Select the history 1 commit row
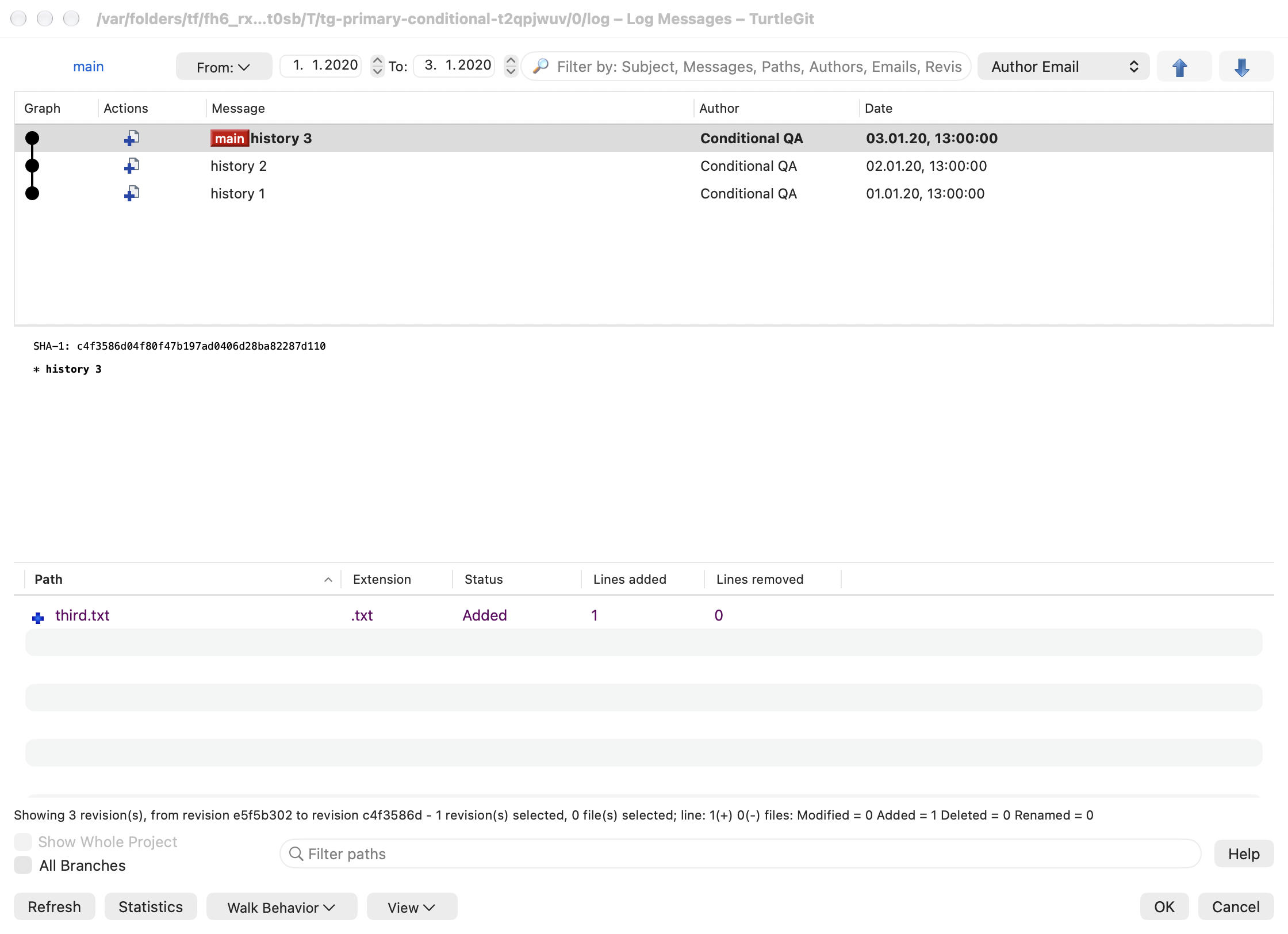The height and width of the screenshot is (934, 1288). point(644,193)
